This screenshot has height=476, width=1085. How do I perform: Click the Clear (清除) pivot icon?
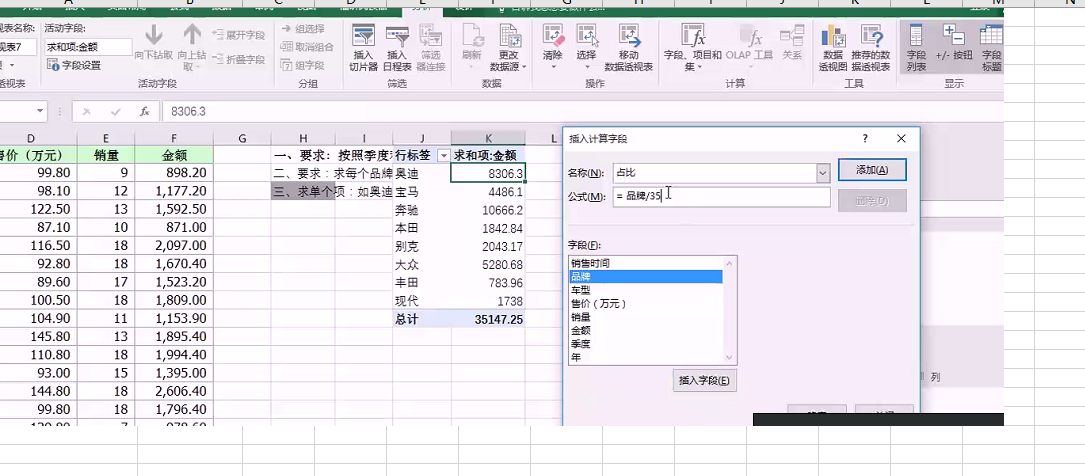pyautogui.click(x=553, y=36)
